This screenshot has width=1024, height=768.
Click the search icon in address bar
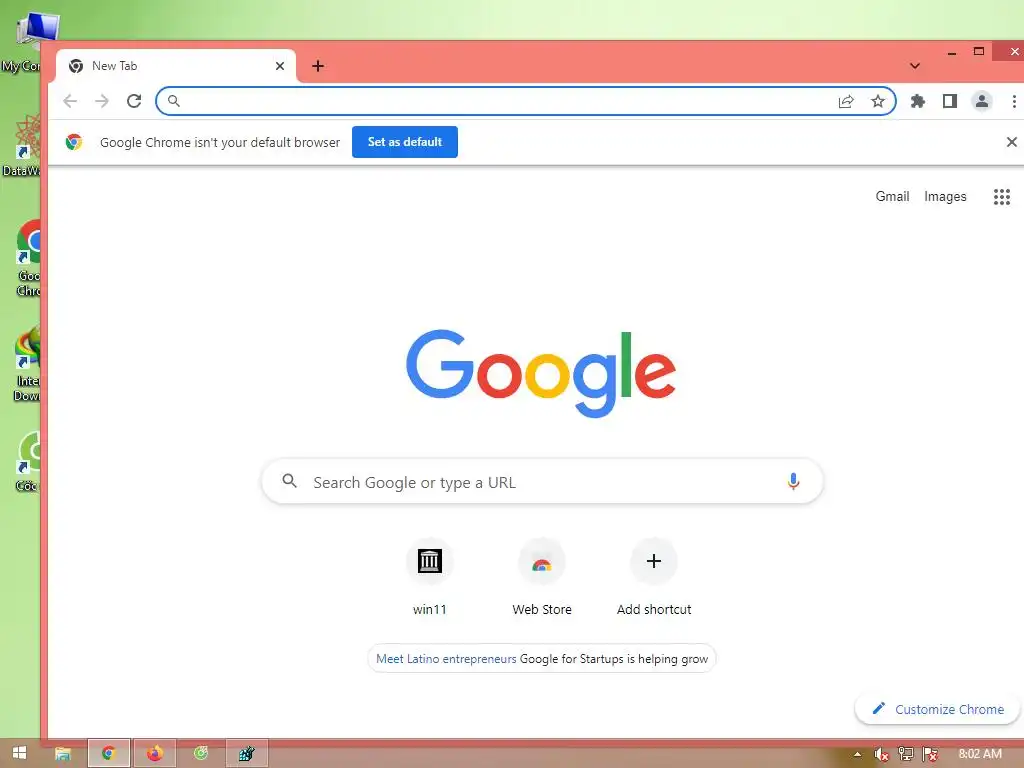click(174, 101)
